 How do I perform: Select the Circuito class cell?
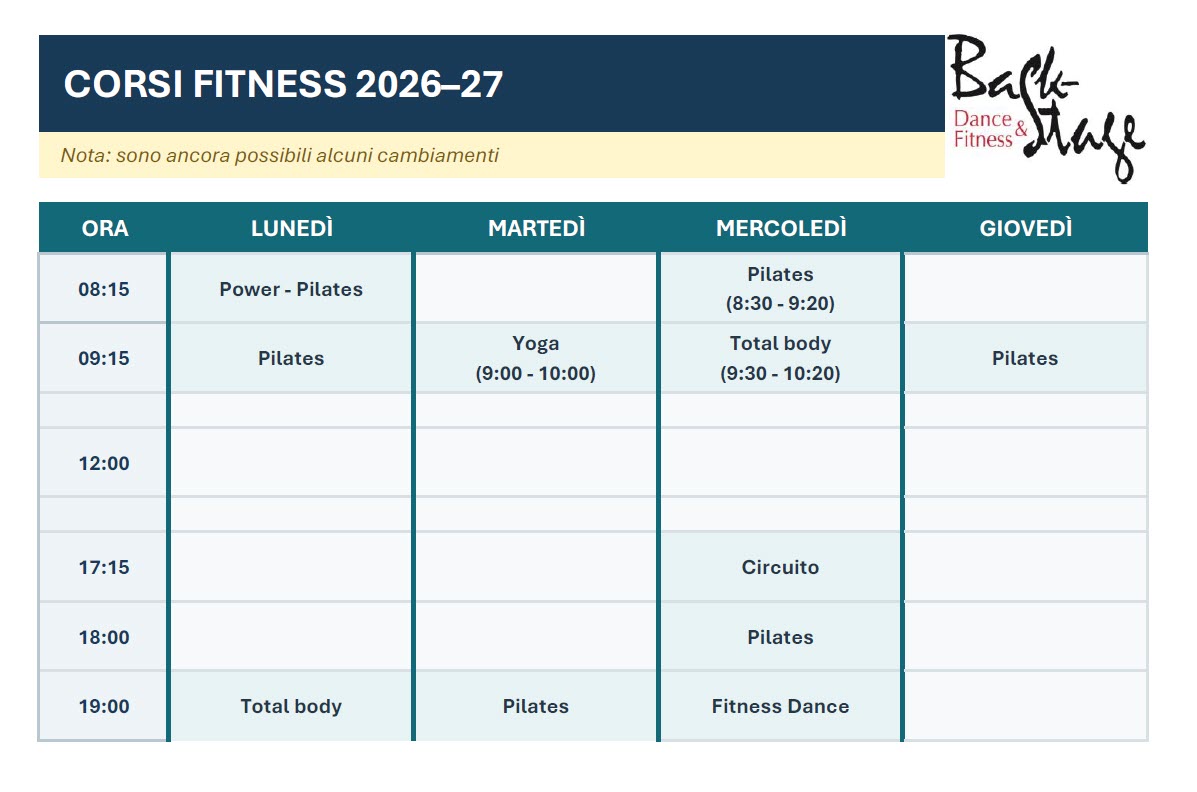point(780,567)
